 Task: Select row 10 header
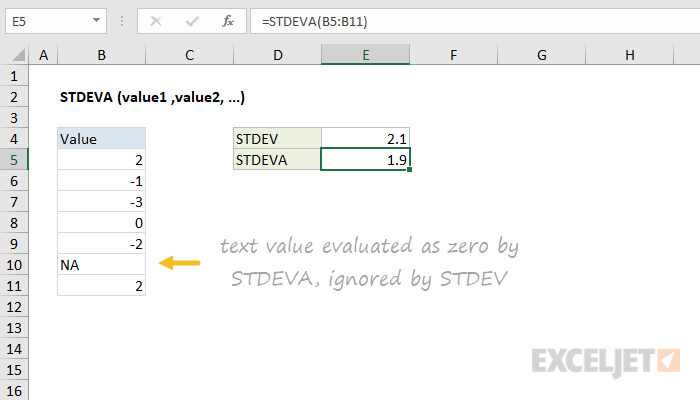pyautogui.click(x=14, y=265)
